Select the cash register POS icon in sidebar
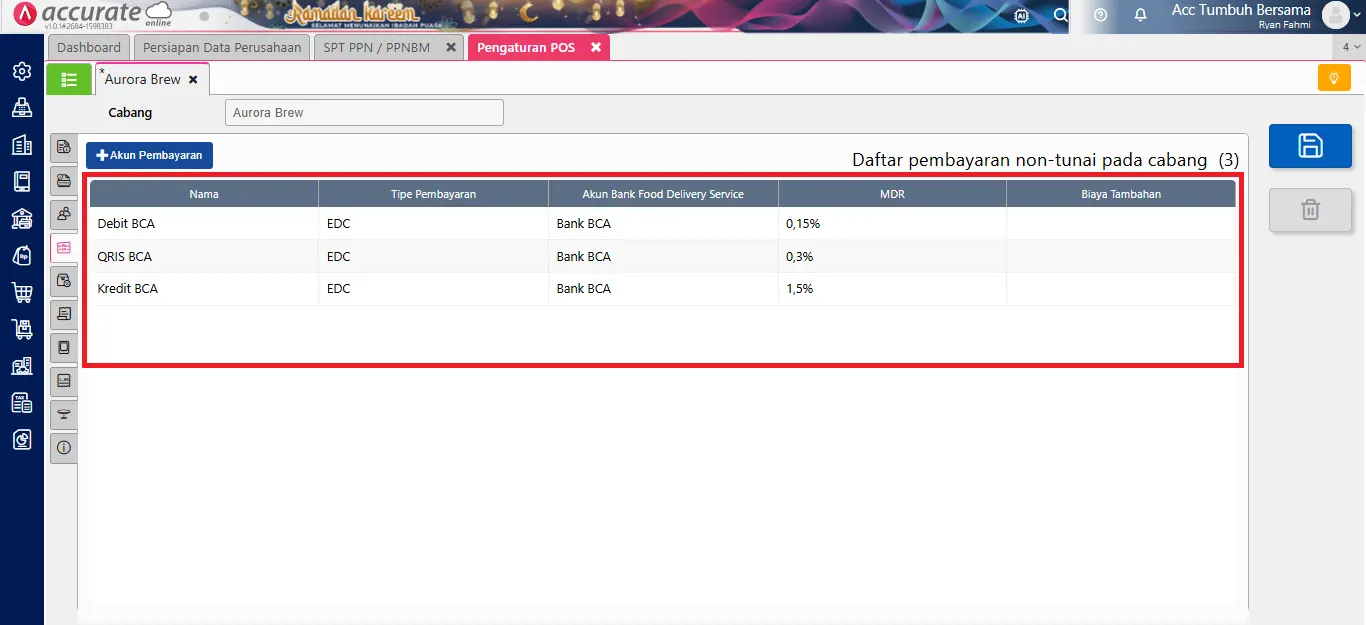The width and height of the screenshot is (1366, 625). pos(21,107)
